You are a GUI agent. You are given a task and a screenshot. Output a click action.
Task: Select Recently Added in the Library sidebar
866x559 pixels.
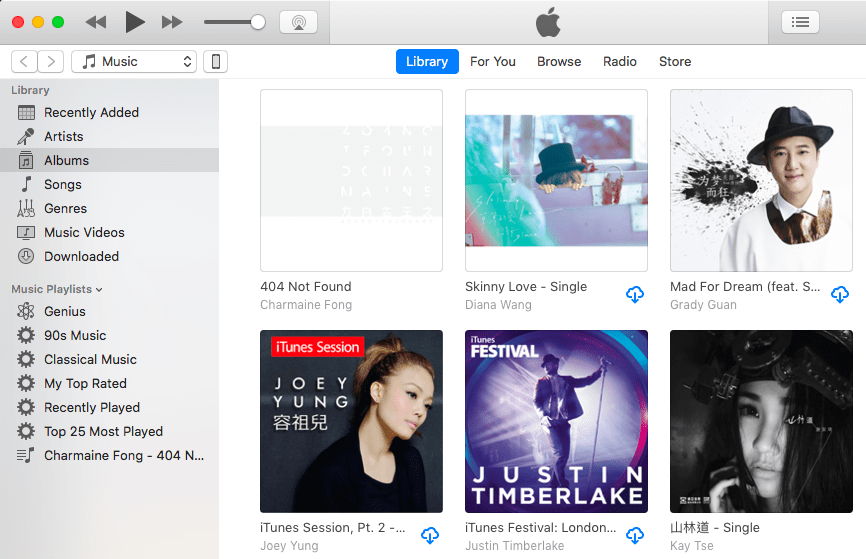tap(91, 113)
